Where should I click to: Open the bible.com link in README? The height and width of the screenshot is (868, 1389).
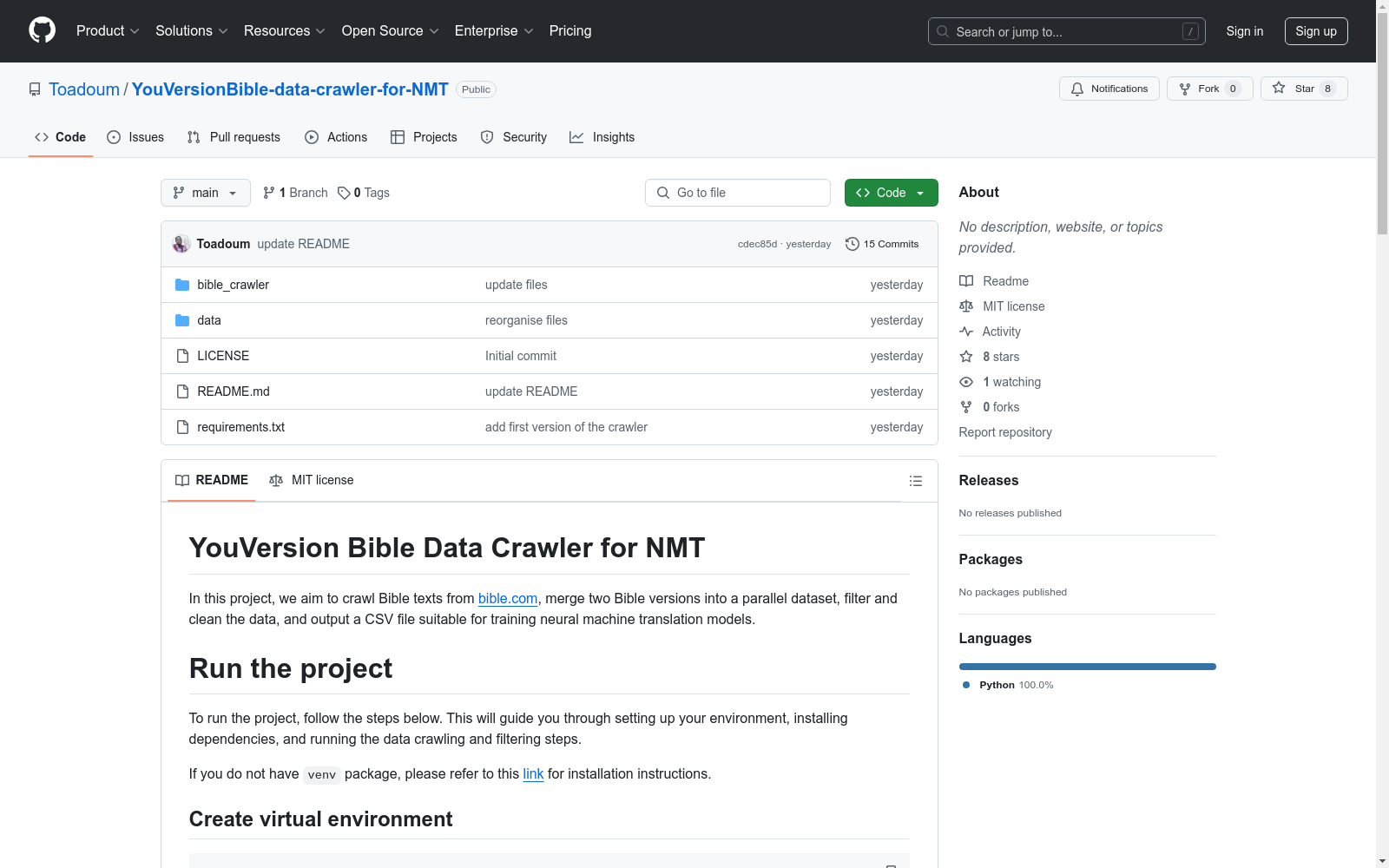tap(508, 598)
